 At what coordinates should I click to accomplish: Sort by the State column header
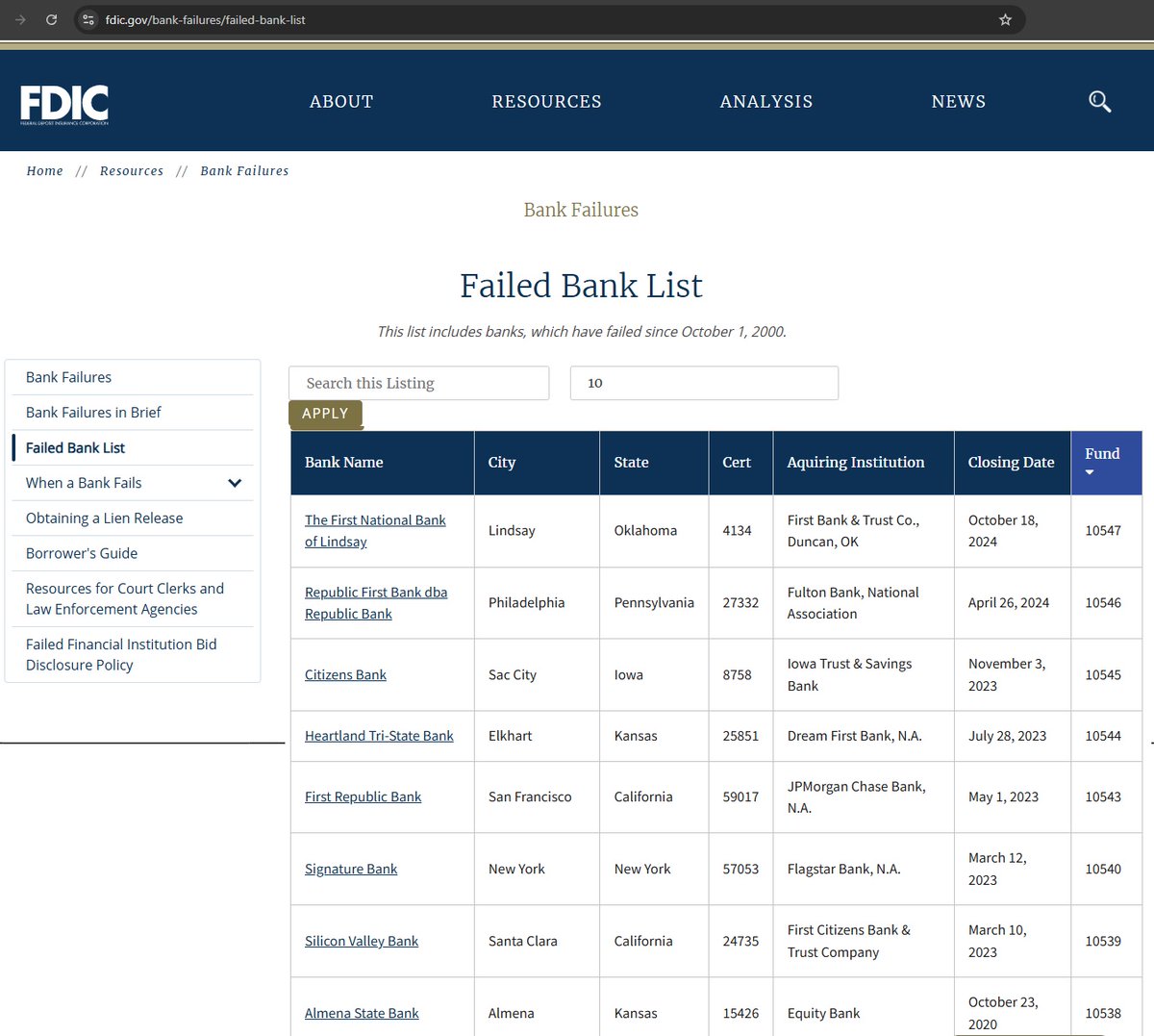[654, 463]
